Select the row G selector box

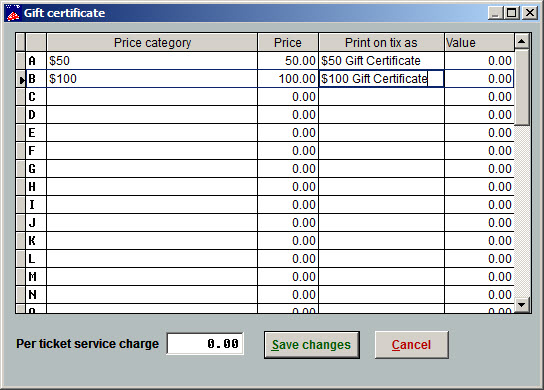click(x=21, y=169)
